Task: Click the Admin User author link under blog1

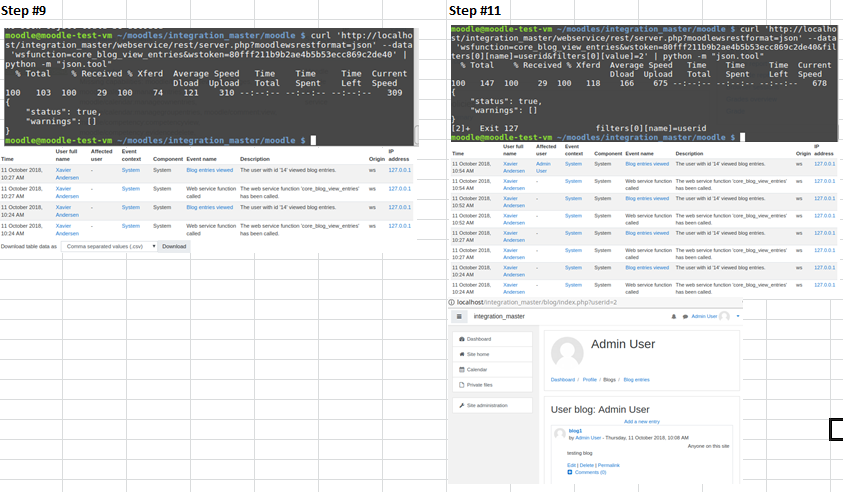Action: tap(588, 438)
